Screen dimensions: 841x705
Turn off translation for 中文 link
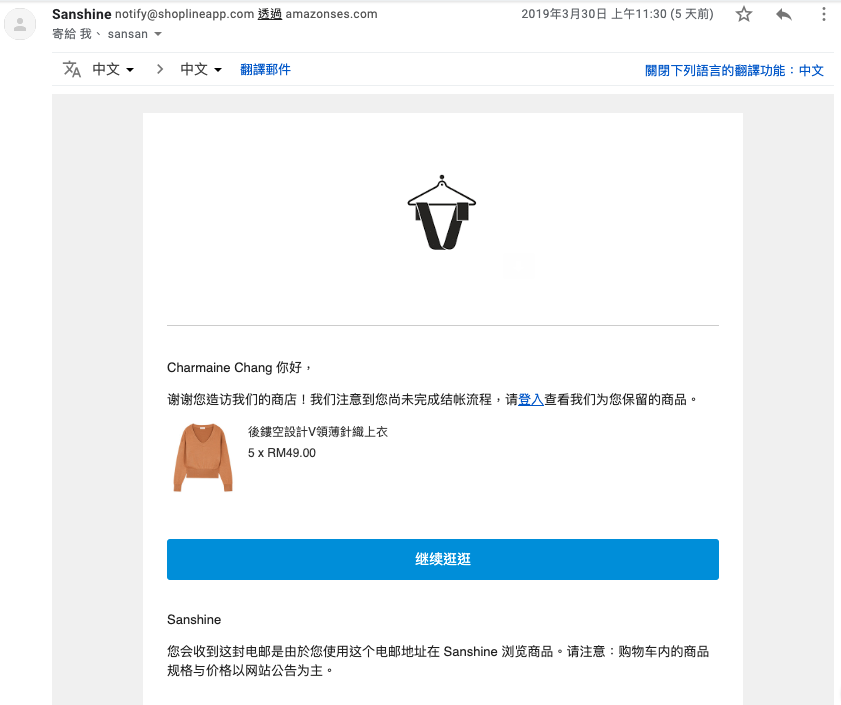pos(734,70)
